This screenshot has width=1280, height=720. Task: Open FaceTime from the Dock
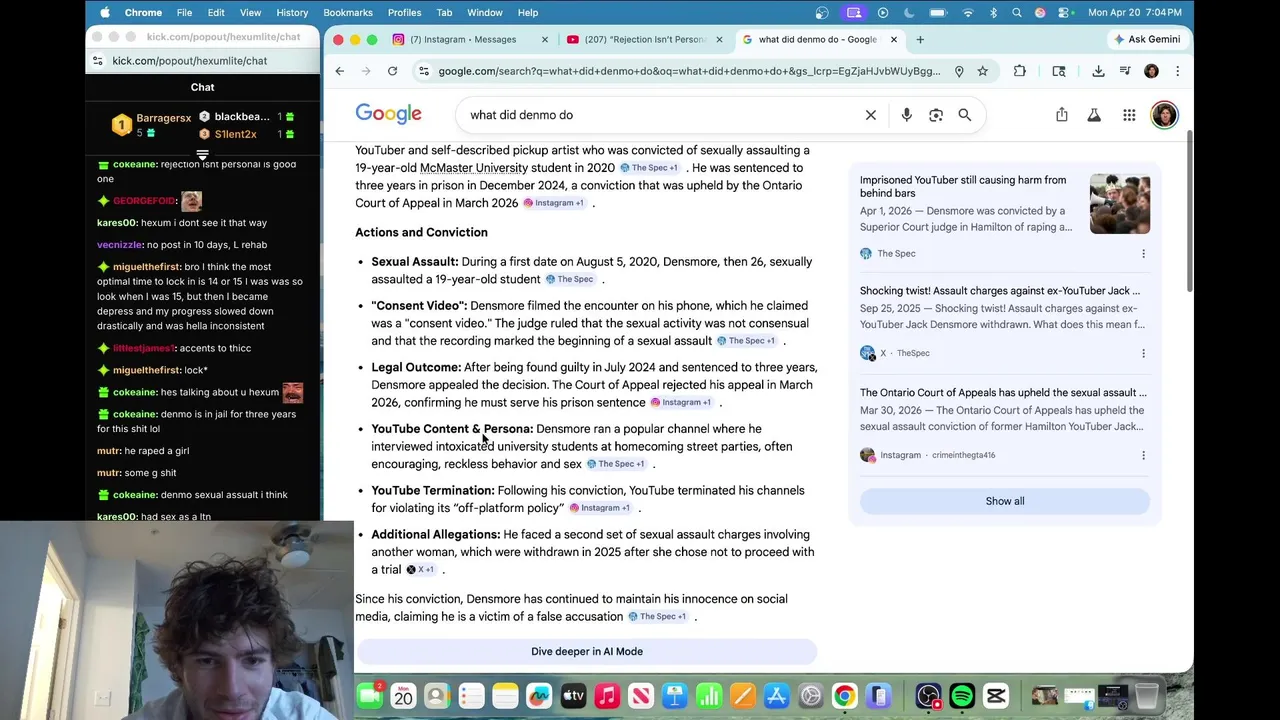[369, 695]
